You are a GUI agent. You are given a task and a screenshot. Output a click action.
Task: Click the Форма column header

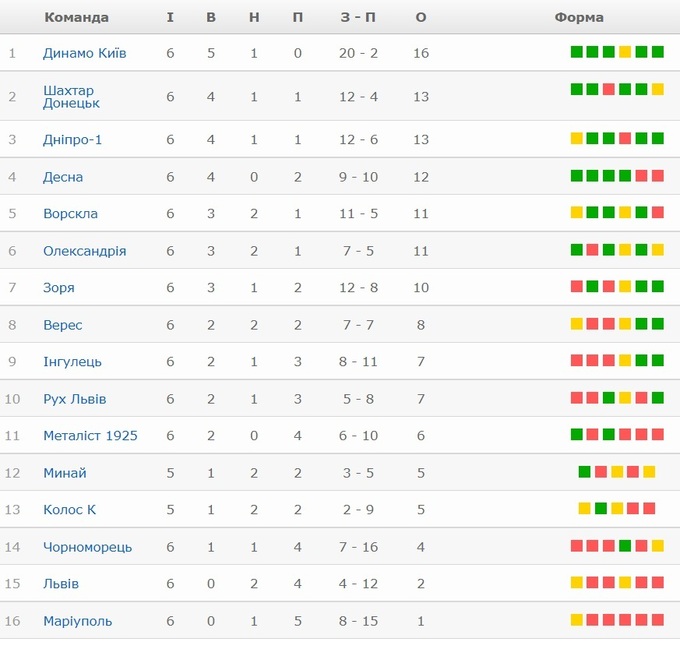coord(579,17)
